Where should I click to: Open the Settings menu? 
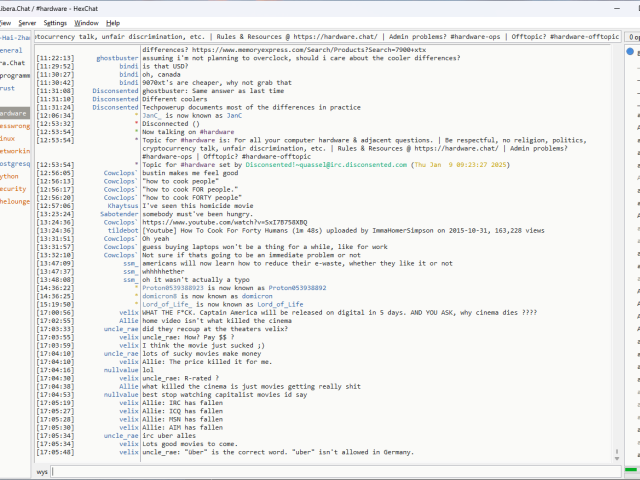55,22
